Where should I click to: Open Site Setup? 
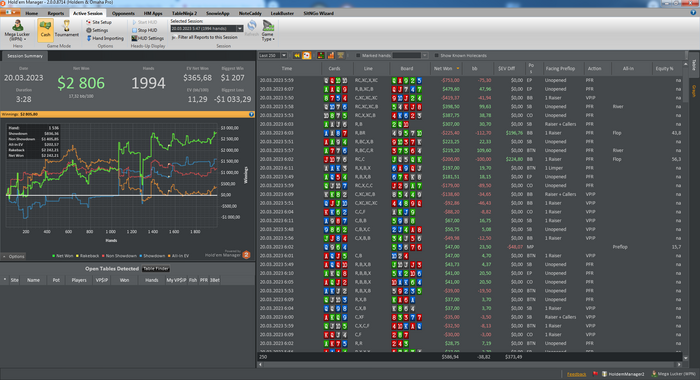point(99,22)
